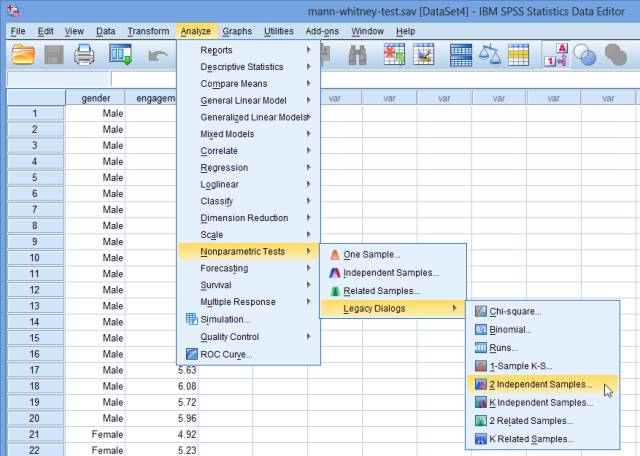The image size is (640, 456).
Task: Click the Simulation menu icon
Action: pos(191,319)
